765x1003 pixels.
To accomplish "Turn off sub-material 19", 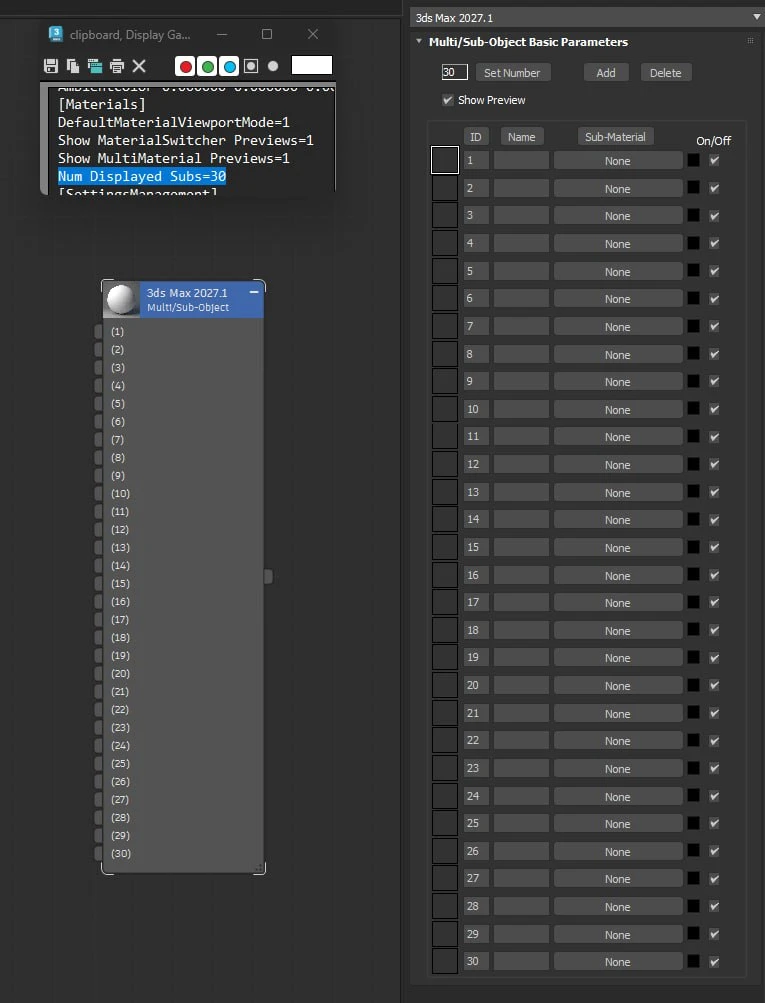I will pos(714,658).
